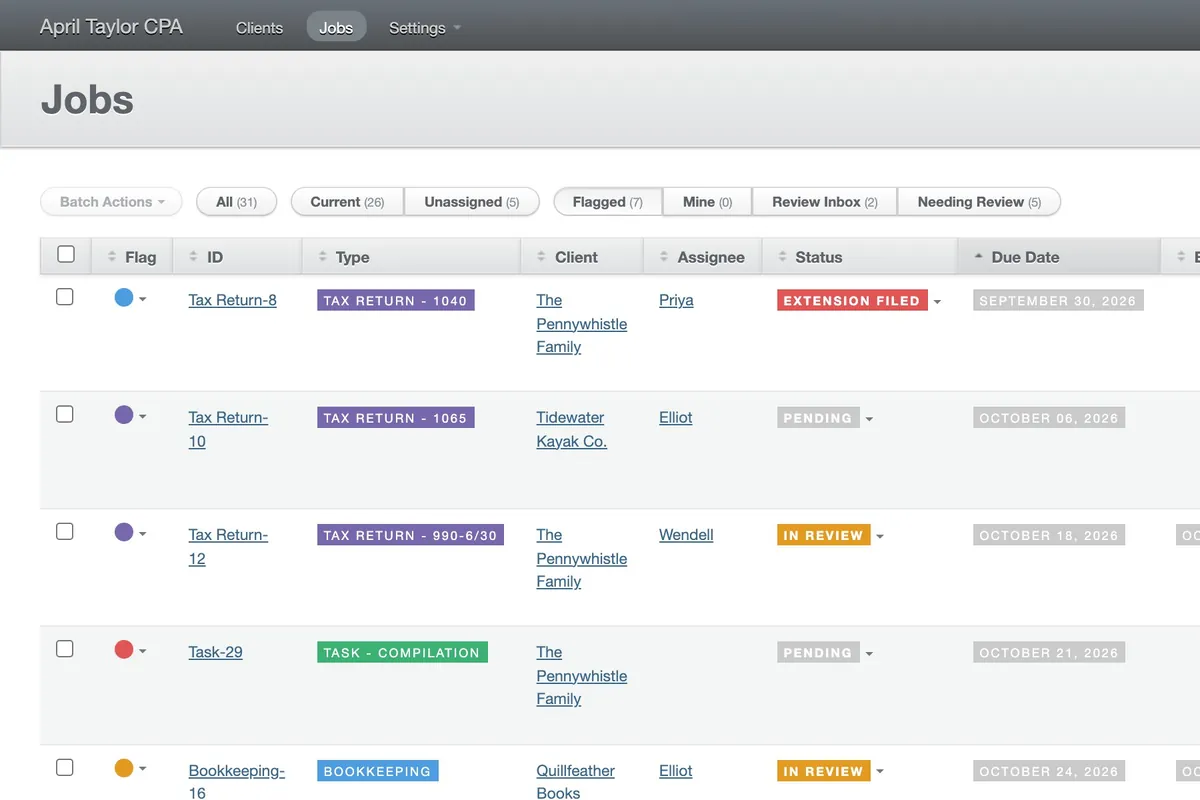1200x800 pixels.
Task: Open the Tax Return-10 job link
Action: 228,429
